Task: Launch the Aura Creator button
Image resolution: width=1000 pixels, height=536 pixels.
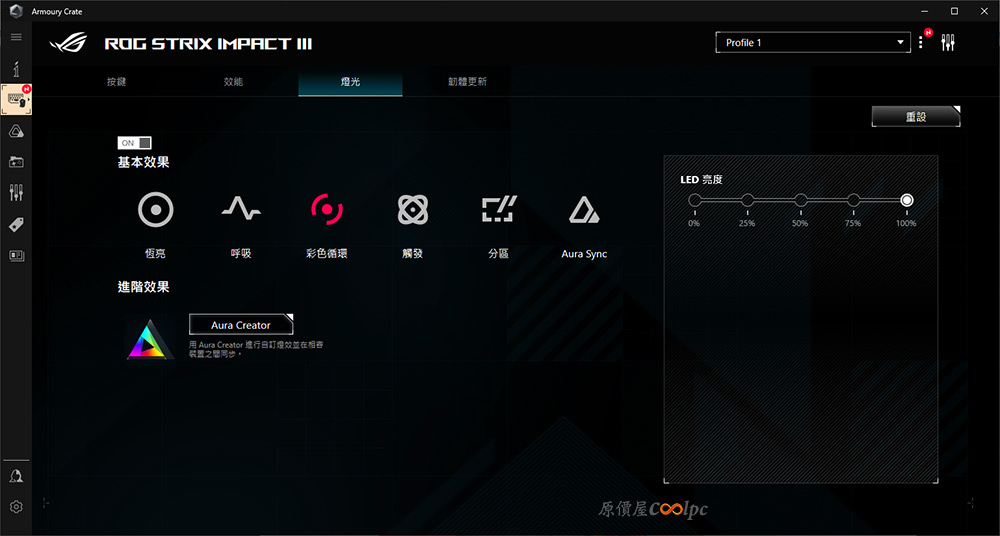Action: click(241, 325)
